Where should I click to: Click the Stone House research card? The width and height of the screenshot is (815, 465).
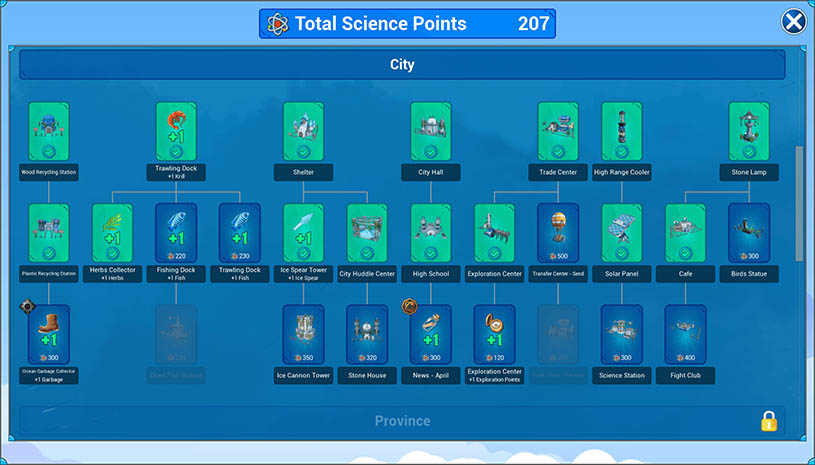(367, 334)
